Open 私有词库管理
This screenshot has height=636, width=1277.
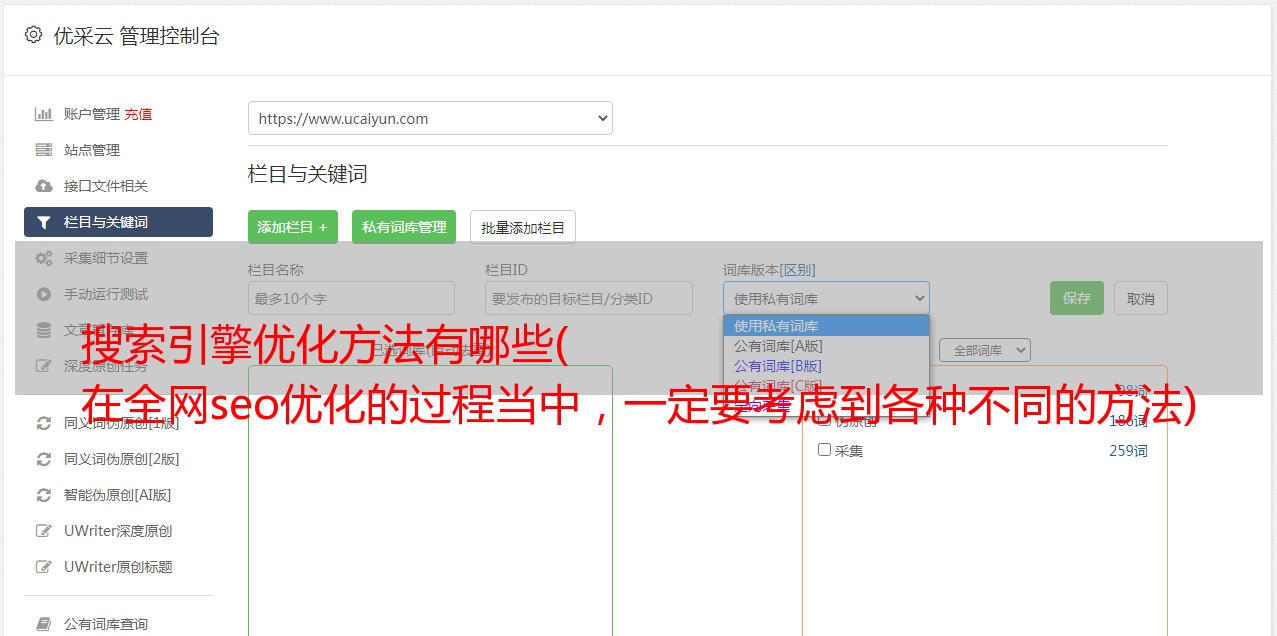404,227
